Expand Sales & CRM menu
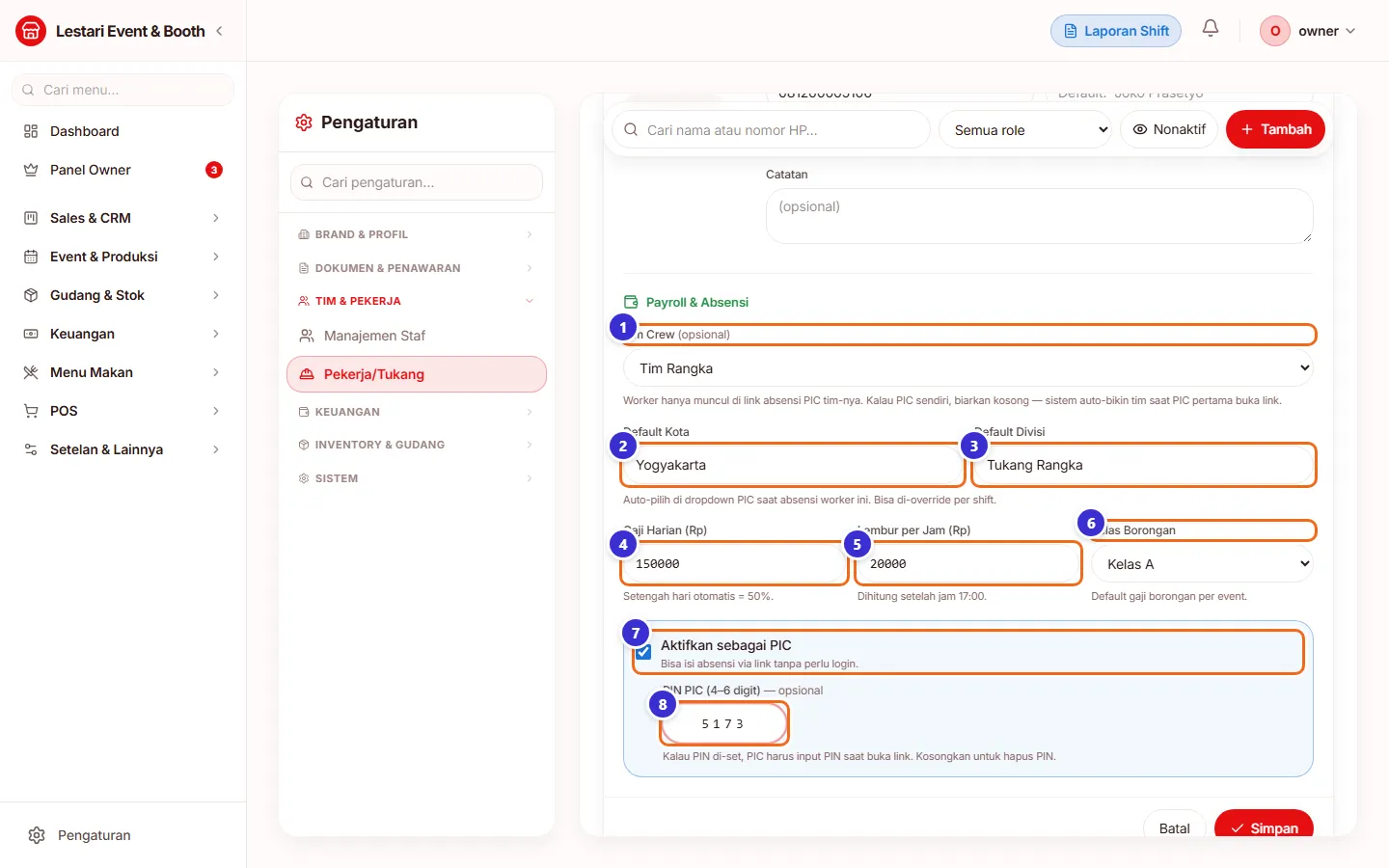The height and width of the screenshot is (868, 1389). pos(123,218)
